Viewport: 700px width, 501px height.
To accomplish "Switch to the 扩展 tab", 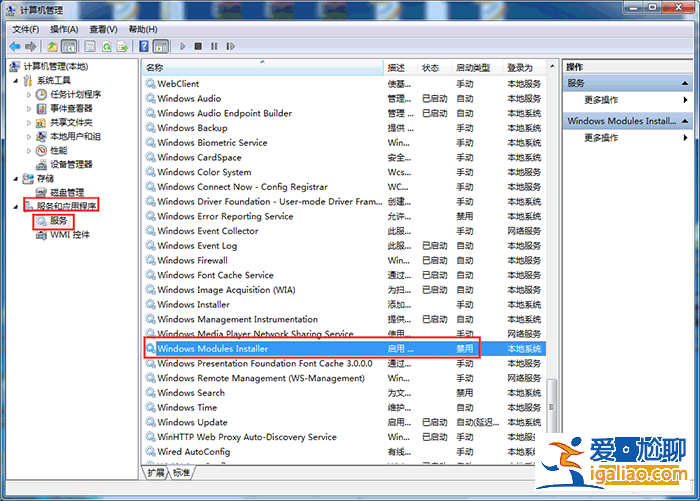I will click(x=156, y=472).
